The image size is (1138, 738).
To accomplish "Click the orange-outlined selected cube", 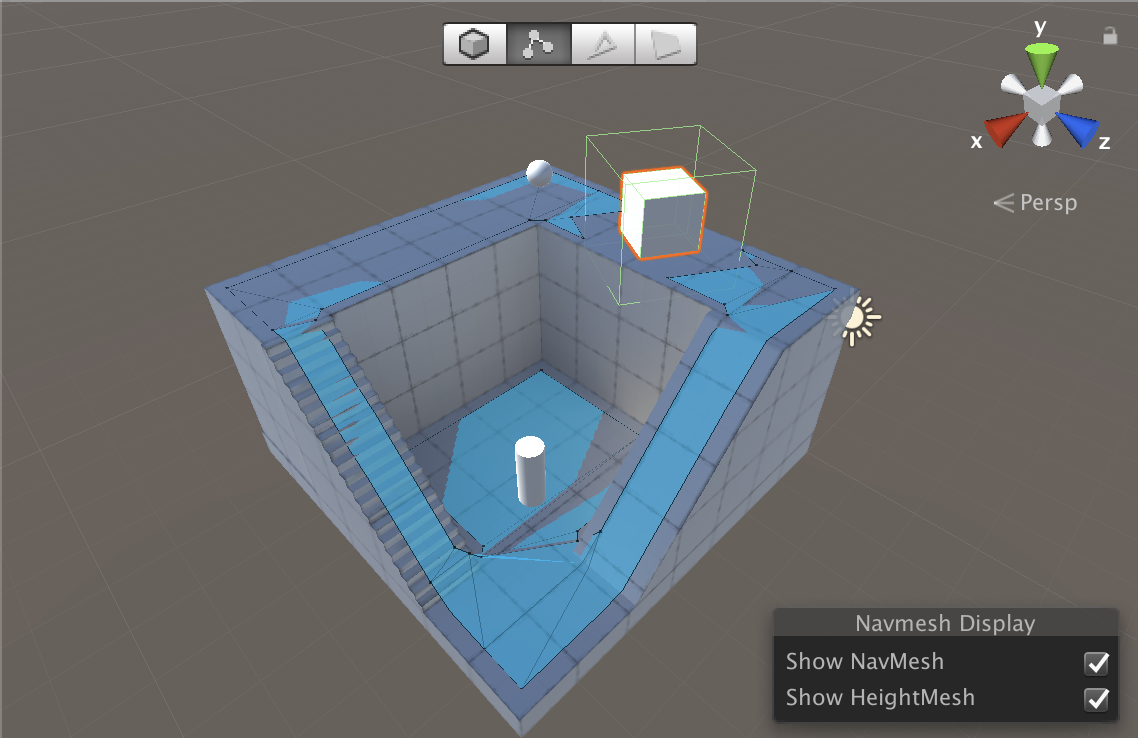I will (662, 214).
